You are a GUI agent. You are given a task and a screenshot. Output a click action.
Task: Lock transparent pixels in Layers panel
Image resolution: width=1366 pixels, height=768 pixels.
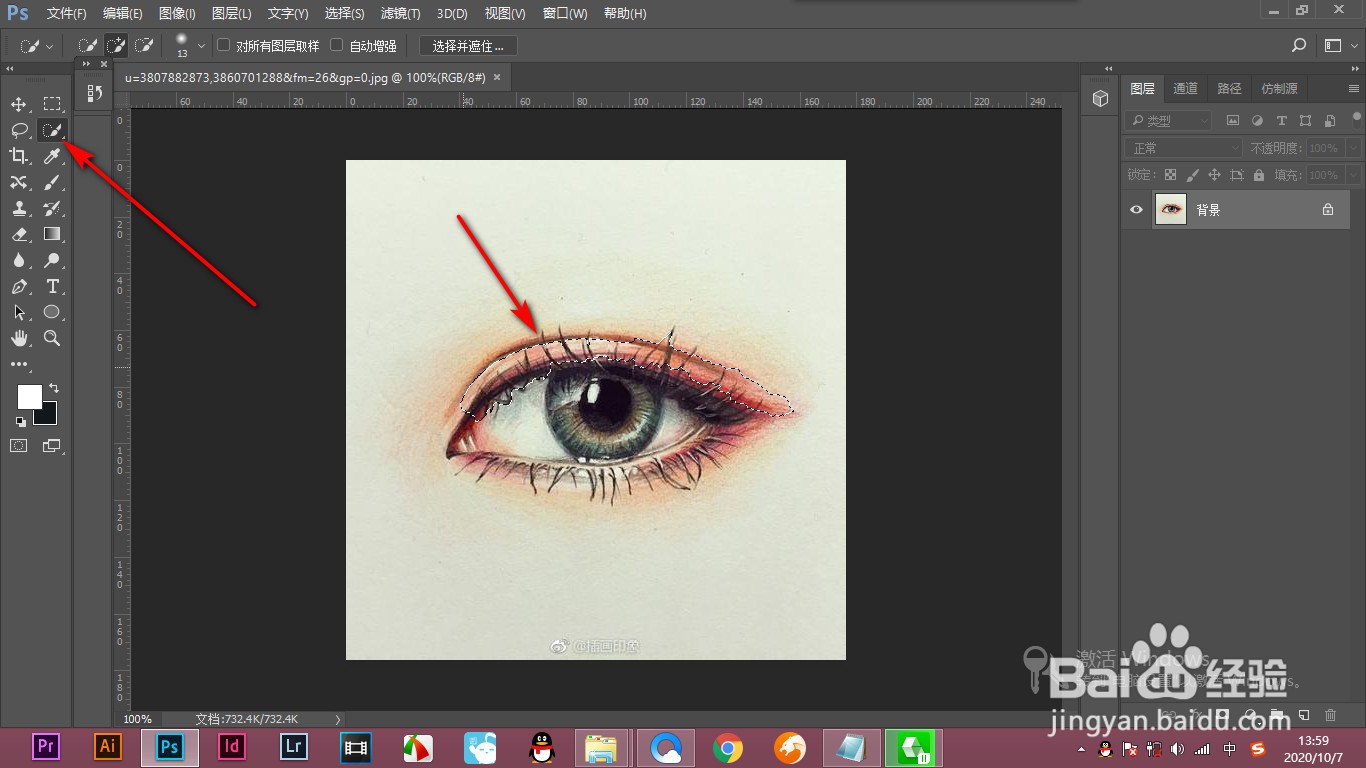pyautogui.click(x=1170, y=174)
